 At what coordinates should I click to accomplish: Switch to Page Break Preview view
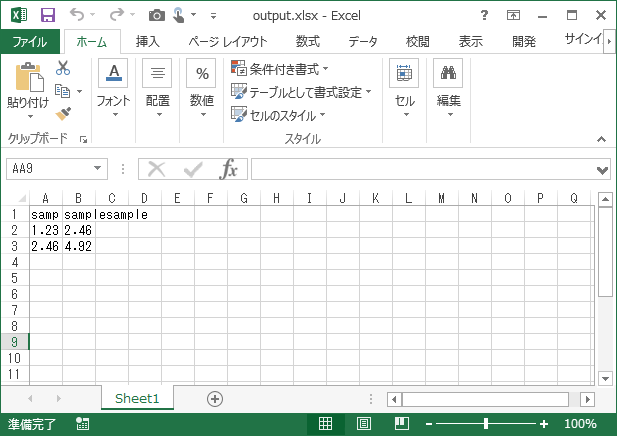click(402, 424)
